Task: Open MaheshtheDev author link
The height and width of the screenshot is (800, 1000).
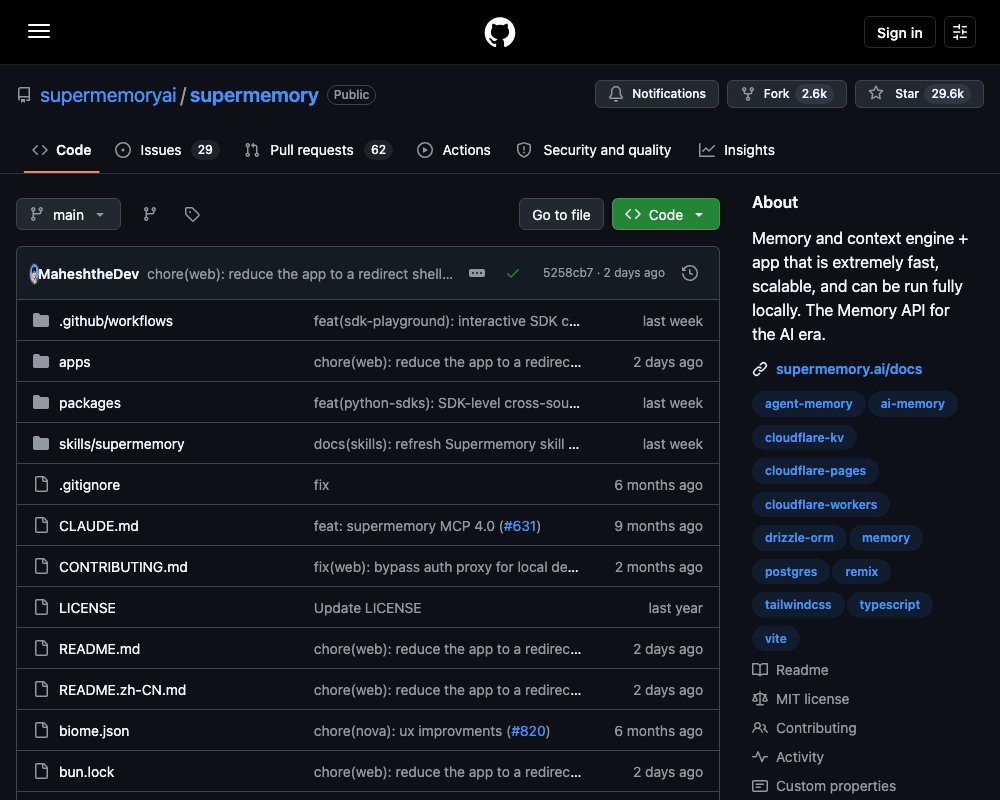Action: coord(88,274)
